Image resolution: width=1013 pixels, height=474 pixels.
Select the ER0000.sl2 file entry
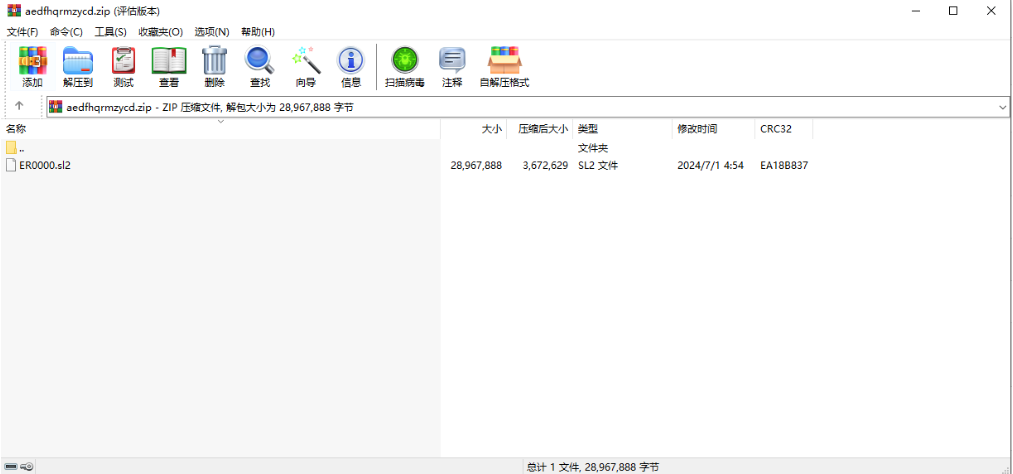(45, 165)
